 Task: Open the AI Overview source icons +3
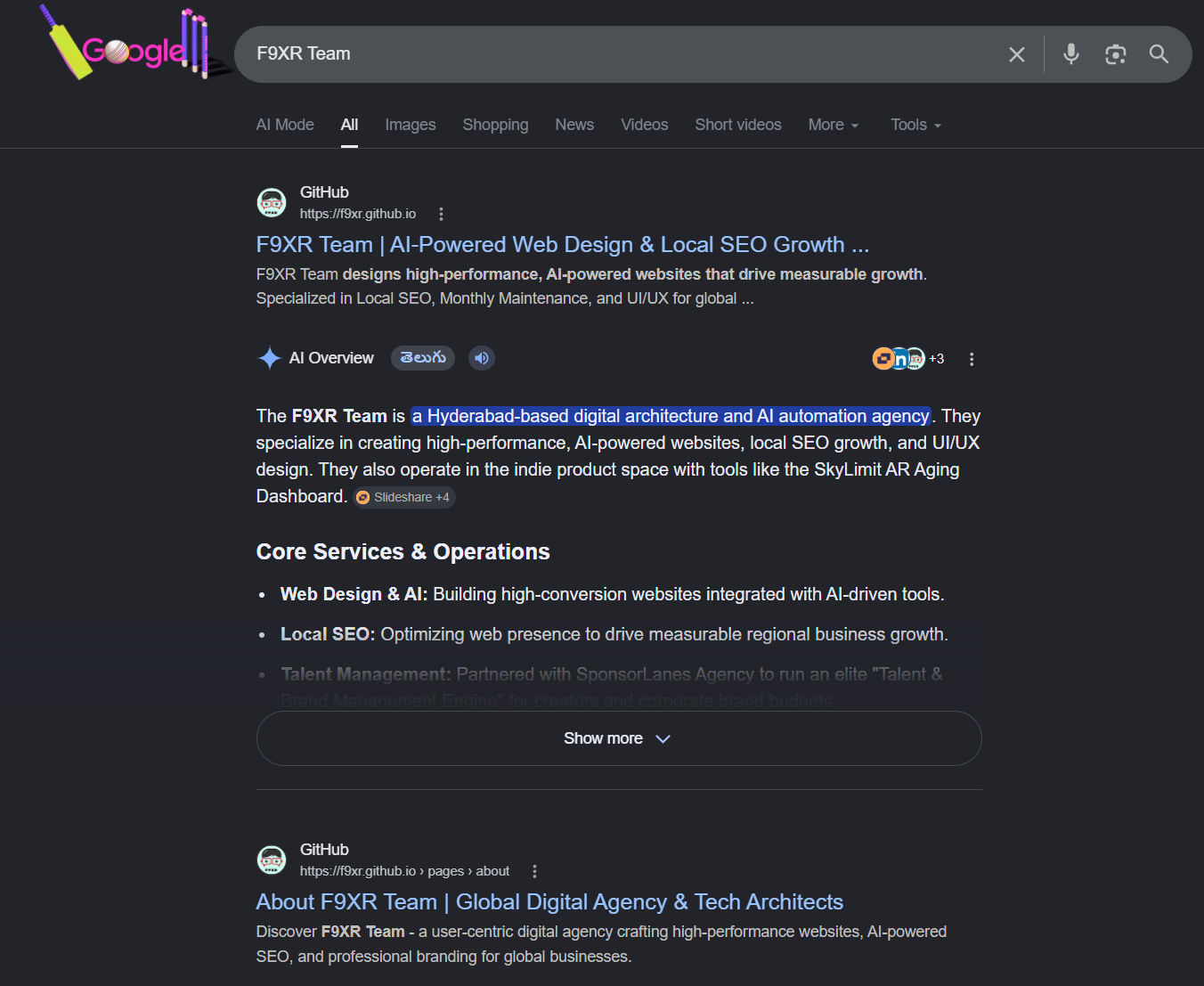pos(908,358)
